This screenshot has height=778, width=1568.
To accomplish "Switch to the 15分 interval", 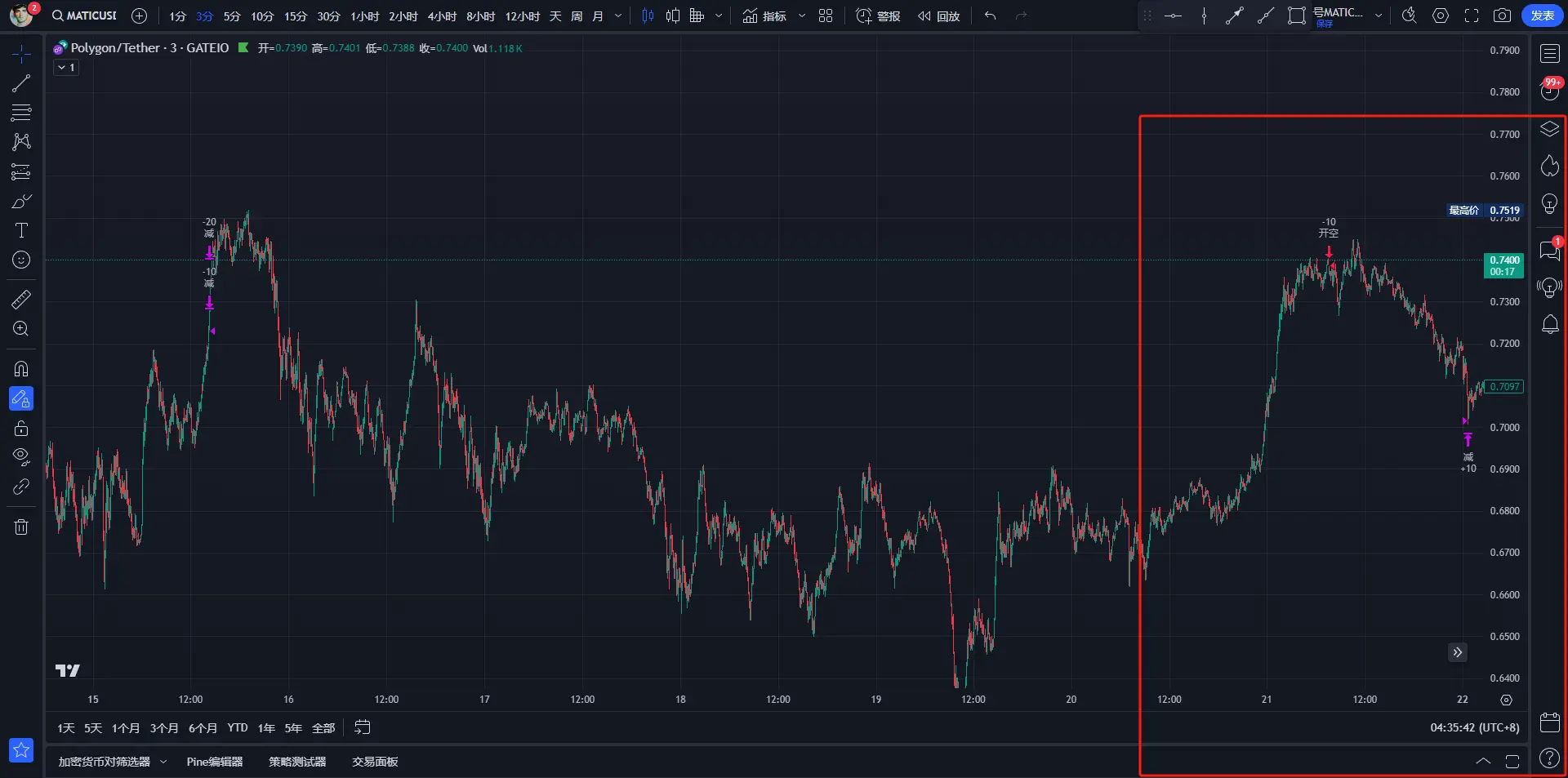I will (296, 16).
